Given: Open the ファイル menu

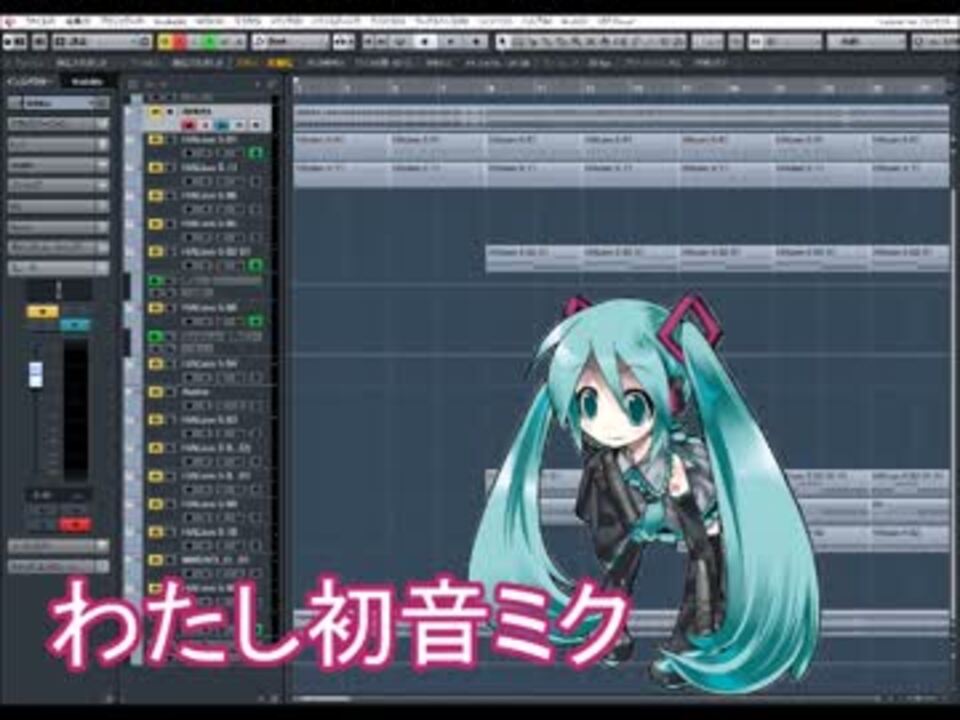Looking at the screenshot, I should pos(40,22).
